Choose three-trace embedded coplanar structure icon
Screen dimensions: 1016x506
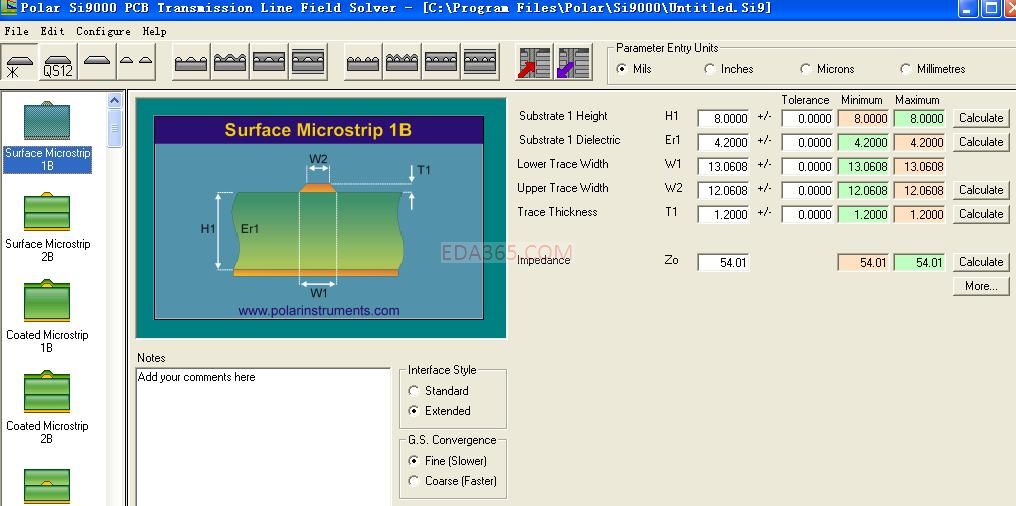pyautogui.click(x=269, y=62)
